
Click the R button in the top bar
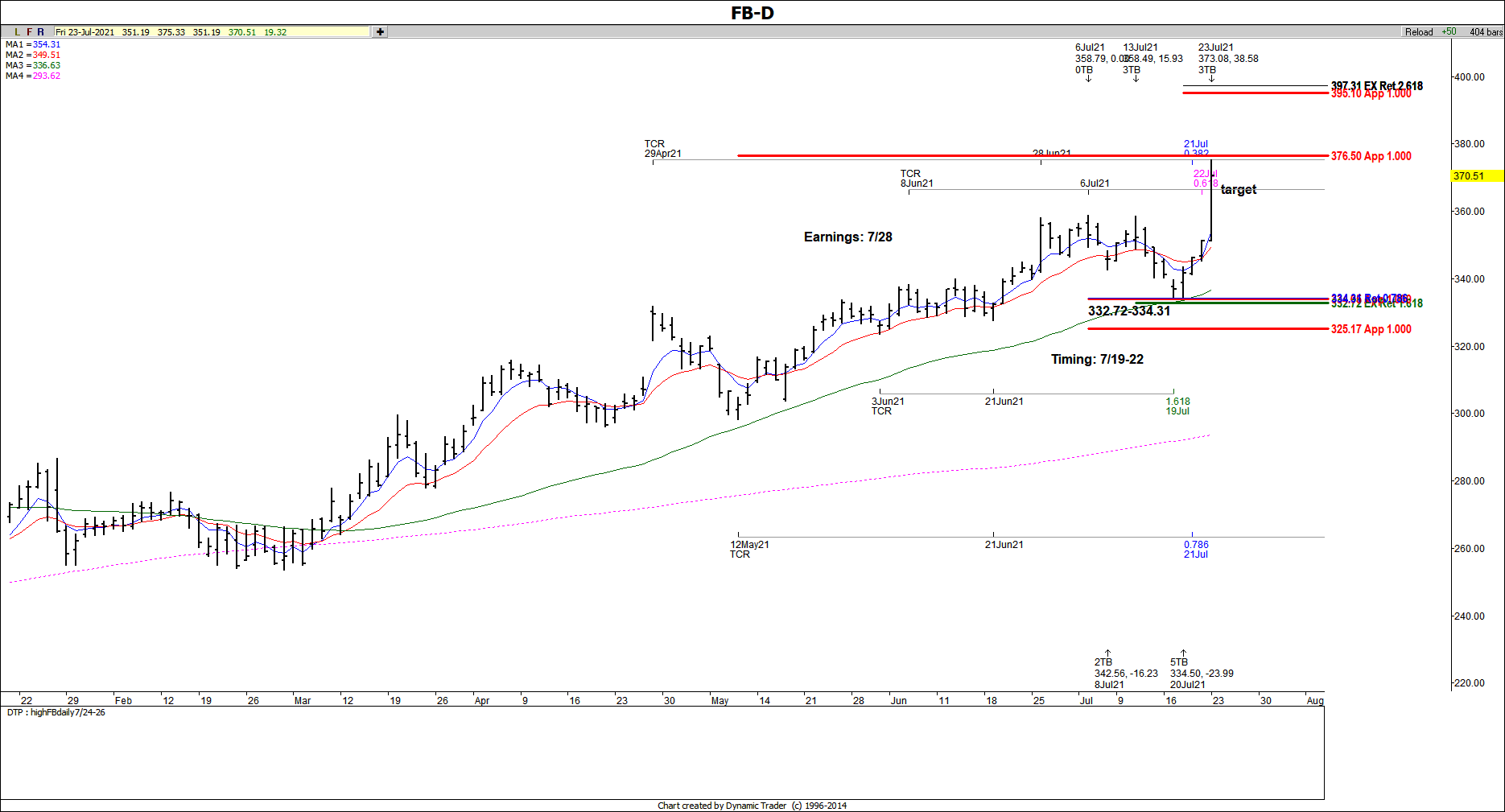pos(40,32)
